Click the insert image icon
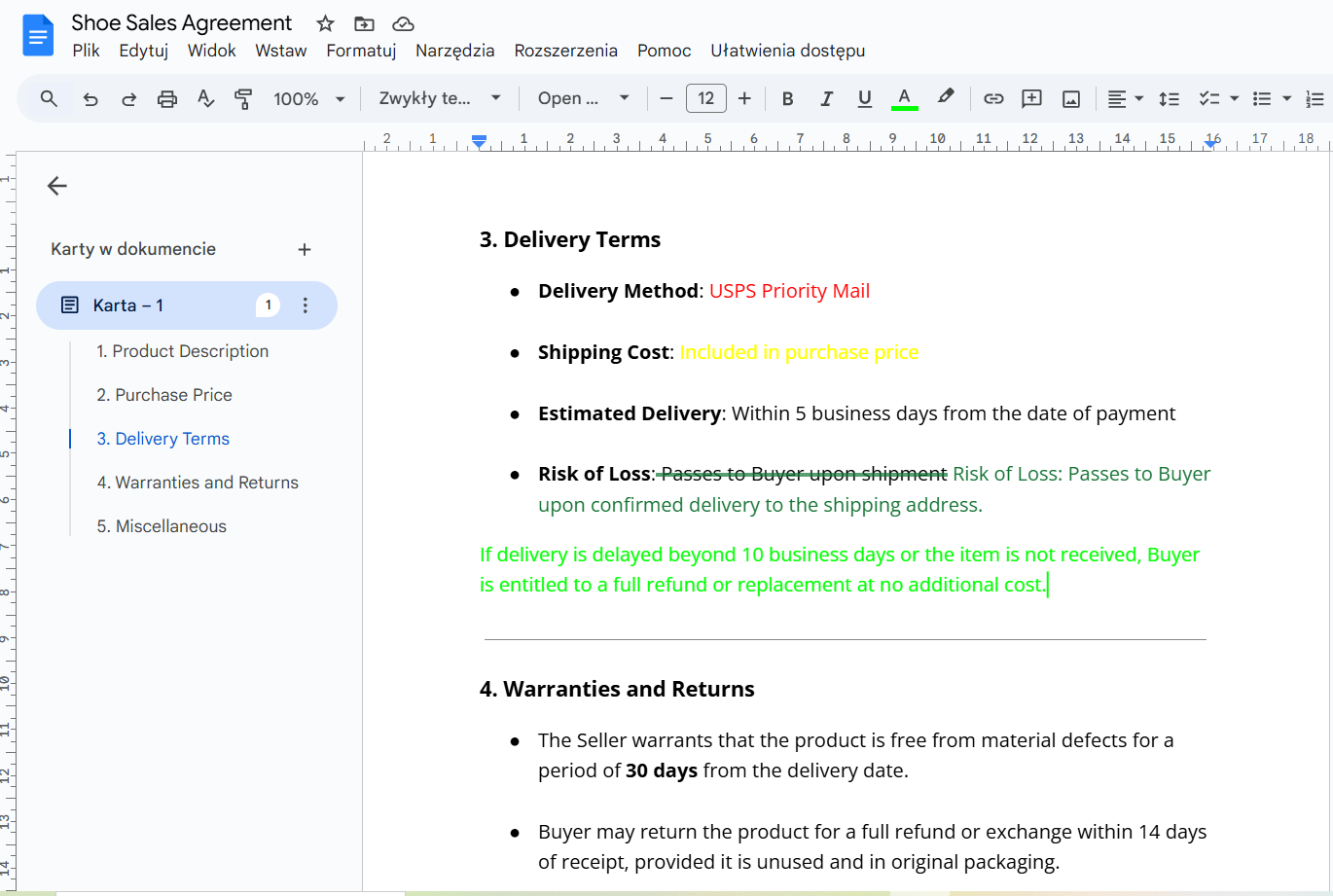The height and width of the screenshot is (896, 1333). 1071,98
